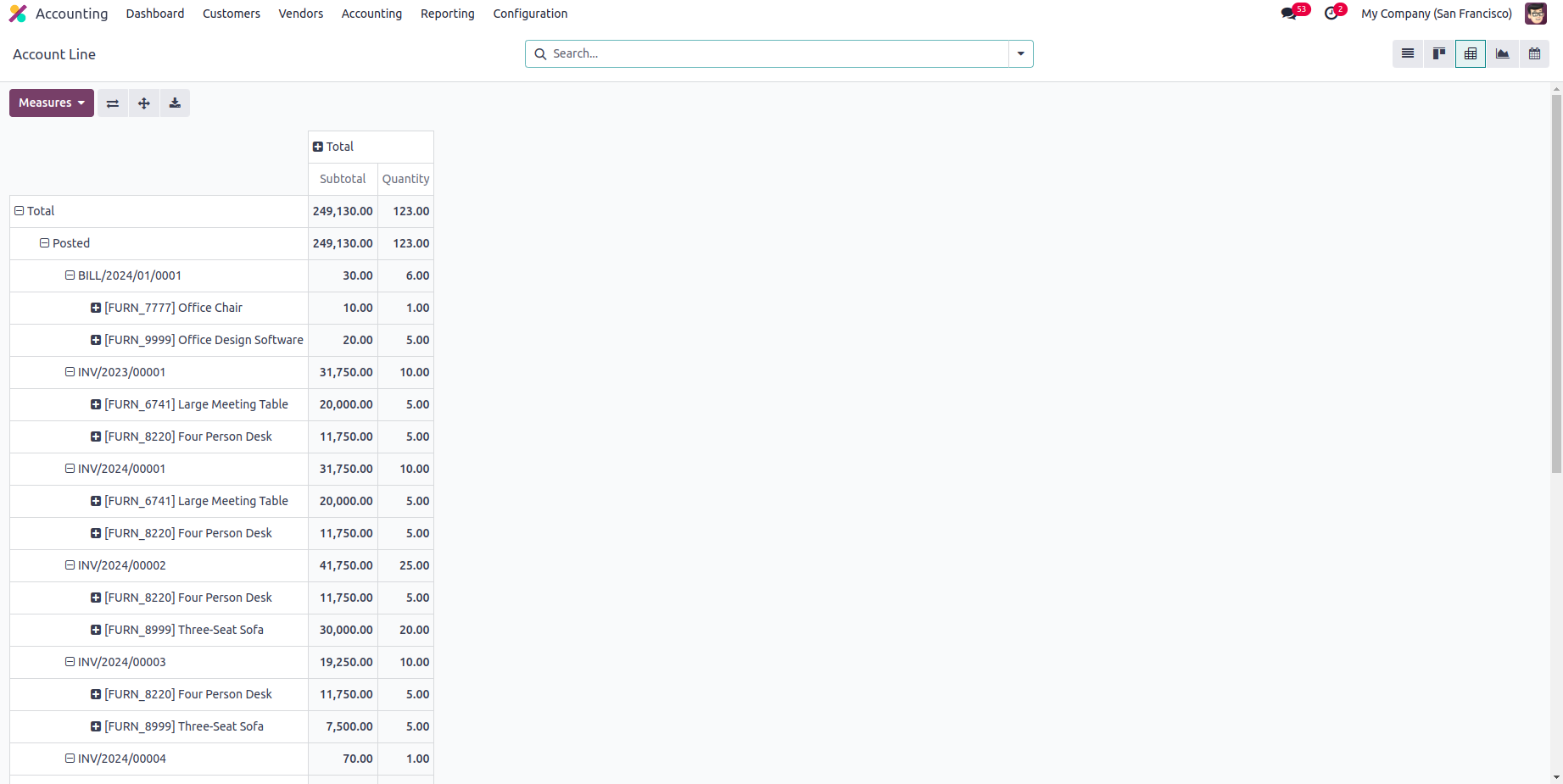Open the Measures dropdown
This screenshot has height=784, width=1563.
coord(52,103)
